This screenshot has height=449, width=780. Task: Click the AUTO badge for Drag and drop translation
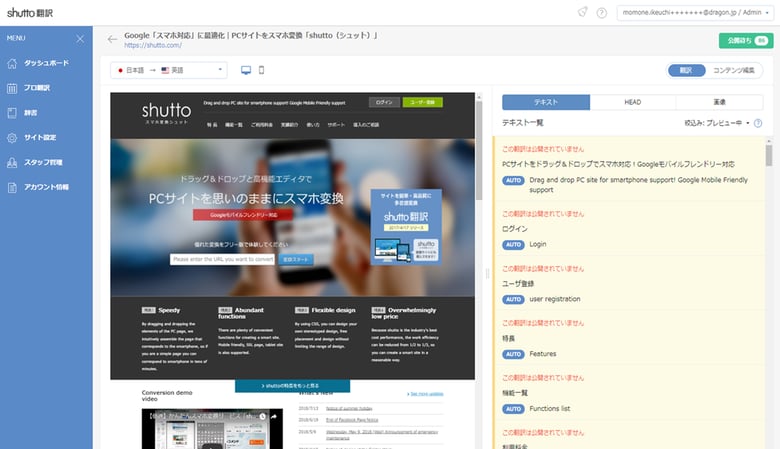(513, 180)
